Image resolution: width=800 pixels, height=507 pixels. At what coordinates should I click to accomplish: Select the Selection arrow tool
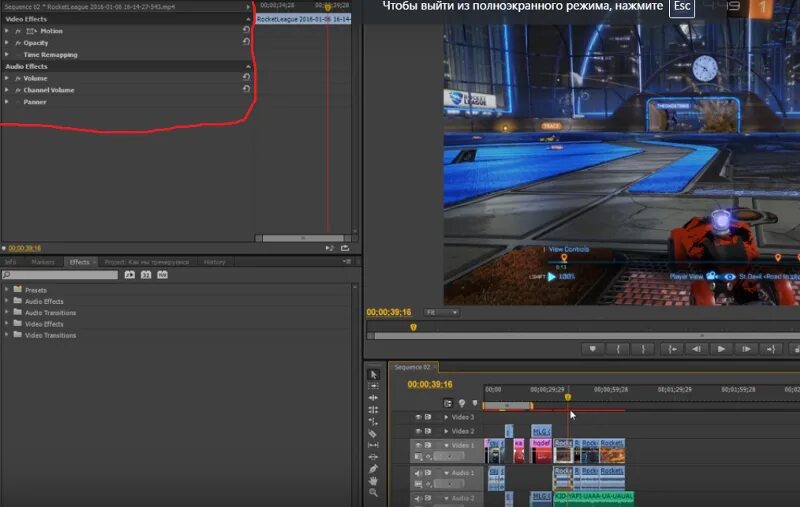[x=373, y=374]
